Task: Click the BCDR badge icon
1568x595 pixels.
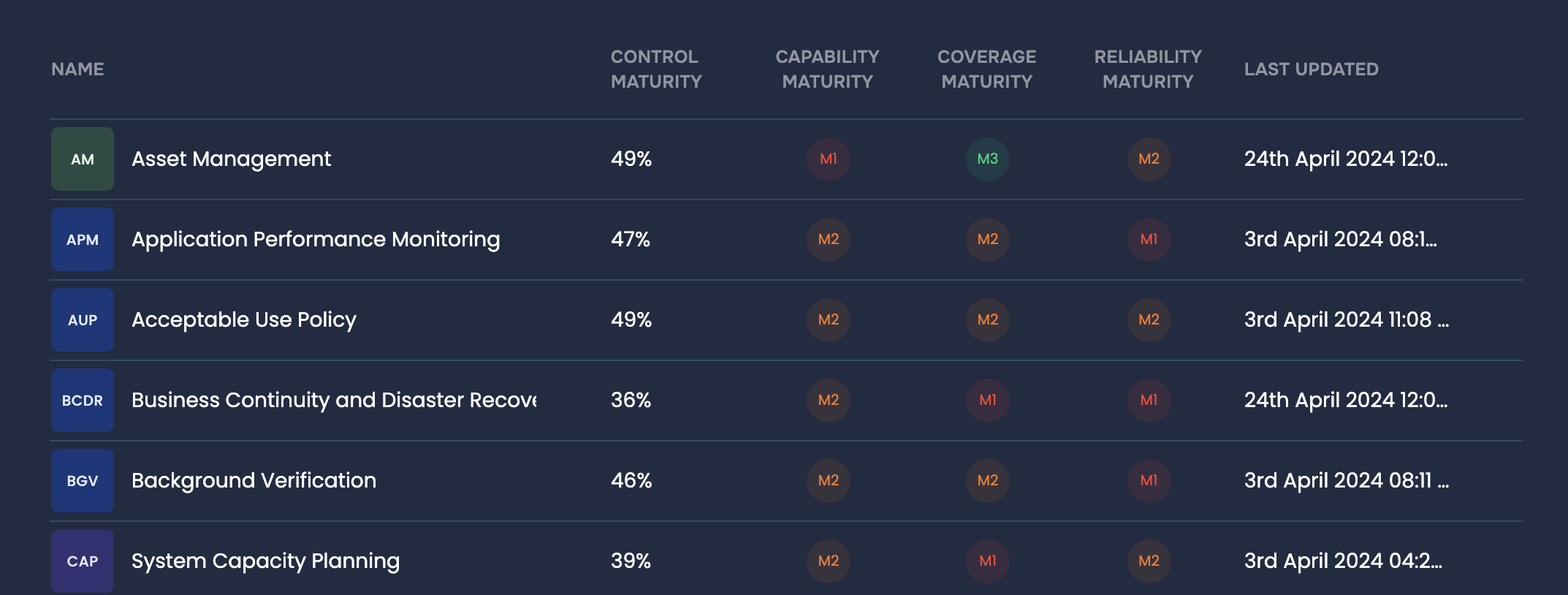Action: click(x=83, y=401)
